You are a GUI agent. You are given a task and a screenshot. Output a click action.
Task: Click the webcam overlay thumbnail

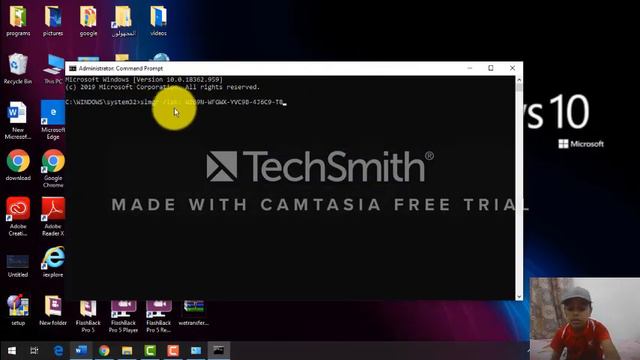585,319
